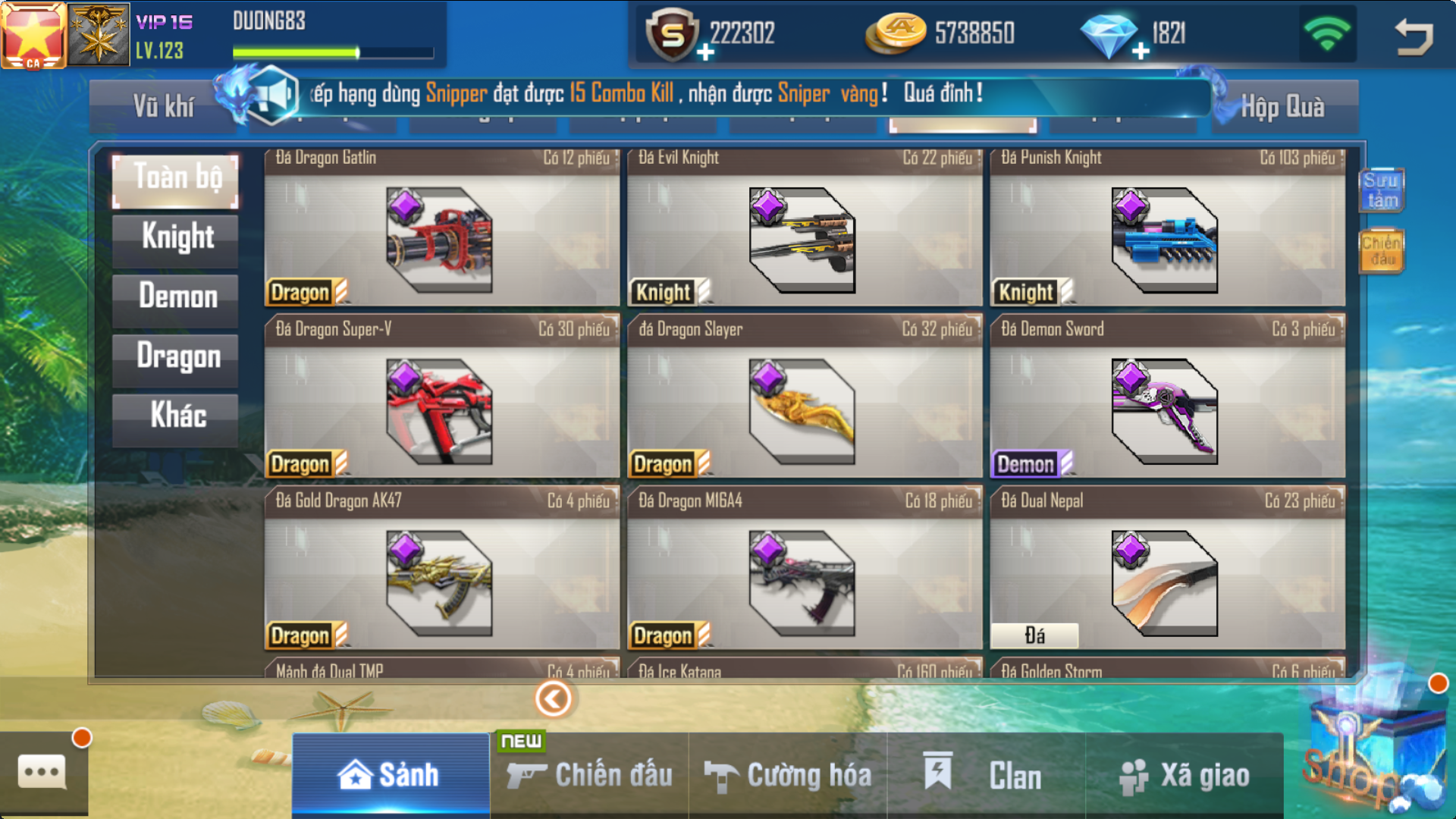Viewport: 1456px width, 819px height.
Task: Add S-coins with the plus icon
Action: click(x=705, y=52)
